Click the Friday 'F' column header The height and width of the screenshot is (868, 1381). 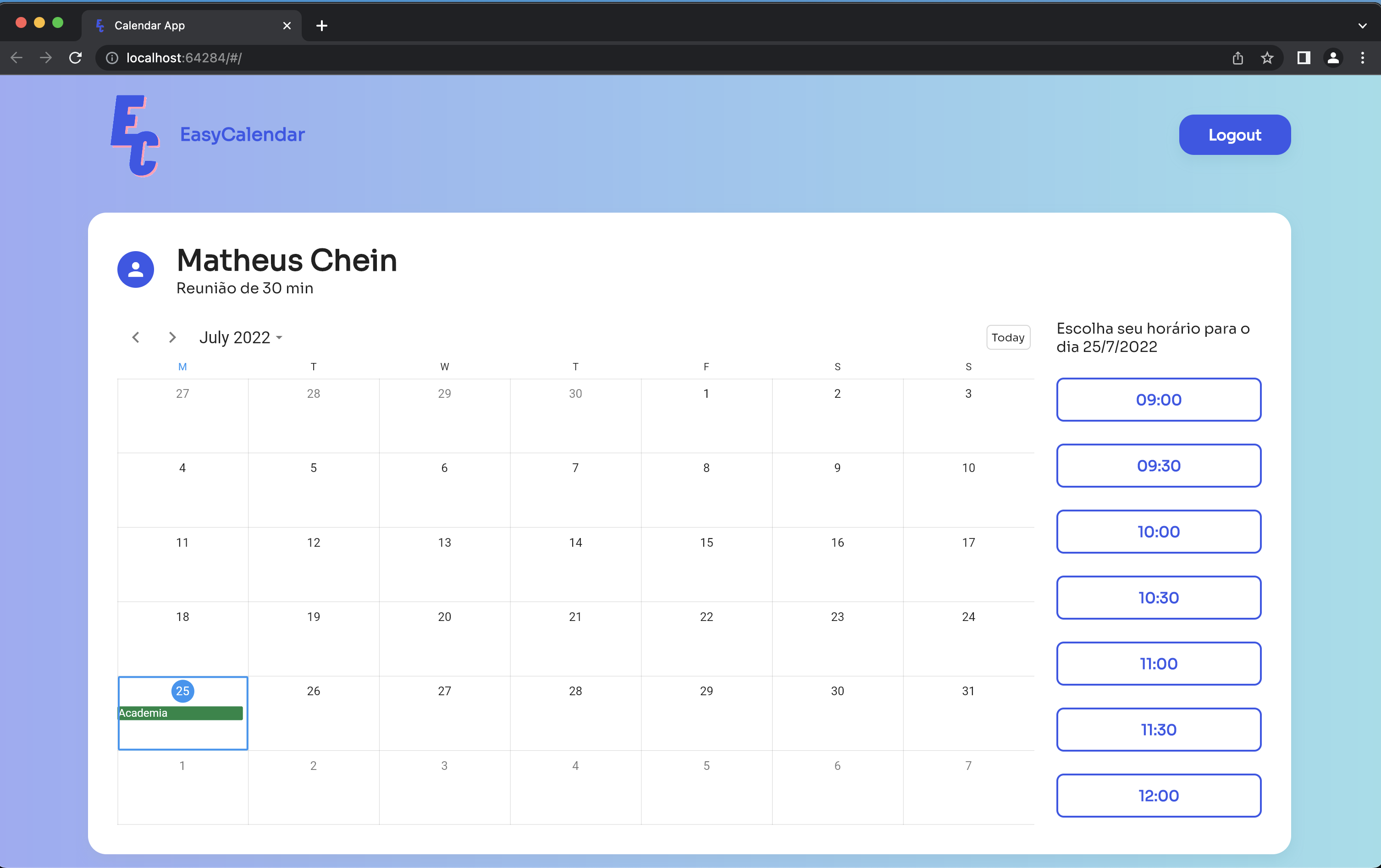coord(706,366)
